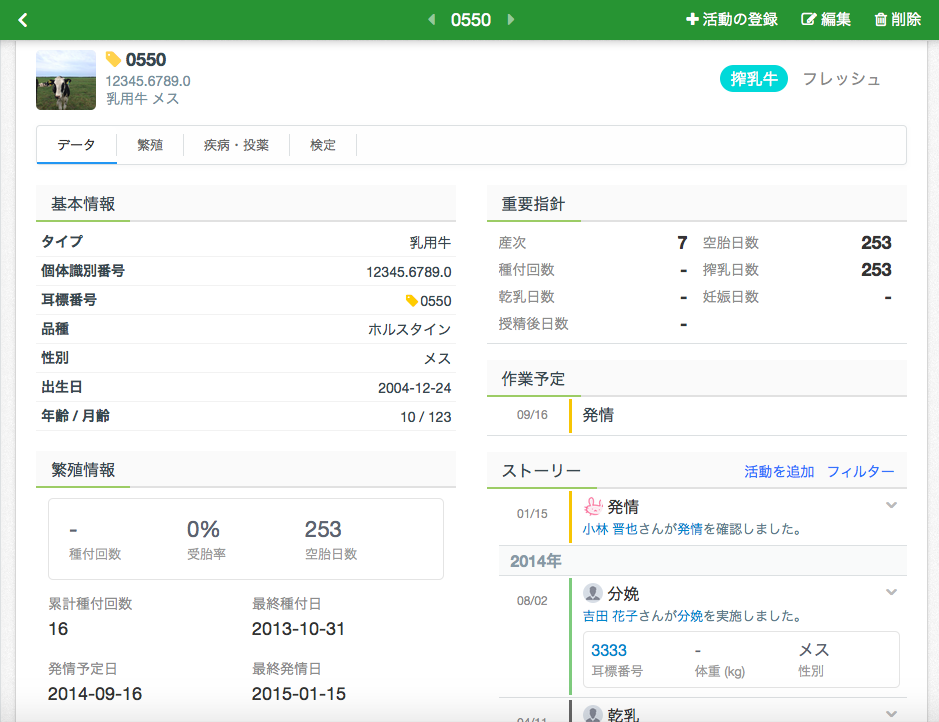Click the user avatar icon beside 乾乳
Image resolution: width=939 pixels, height=722 pixels.
[593, 714]
